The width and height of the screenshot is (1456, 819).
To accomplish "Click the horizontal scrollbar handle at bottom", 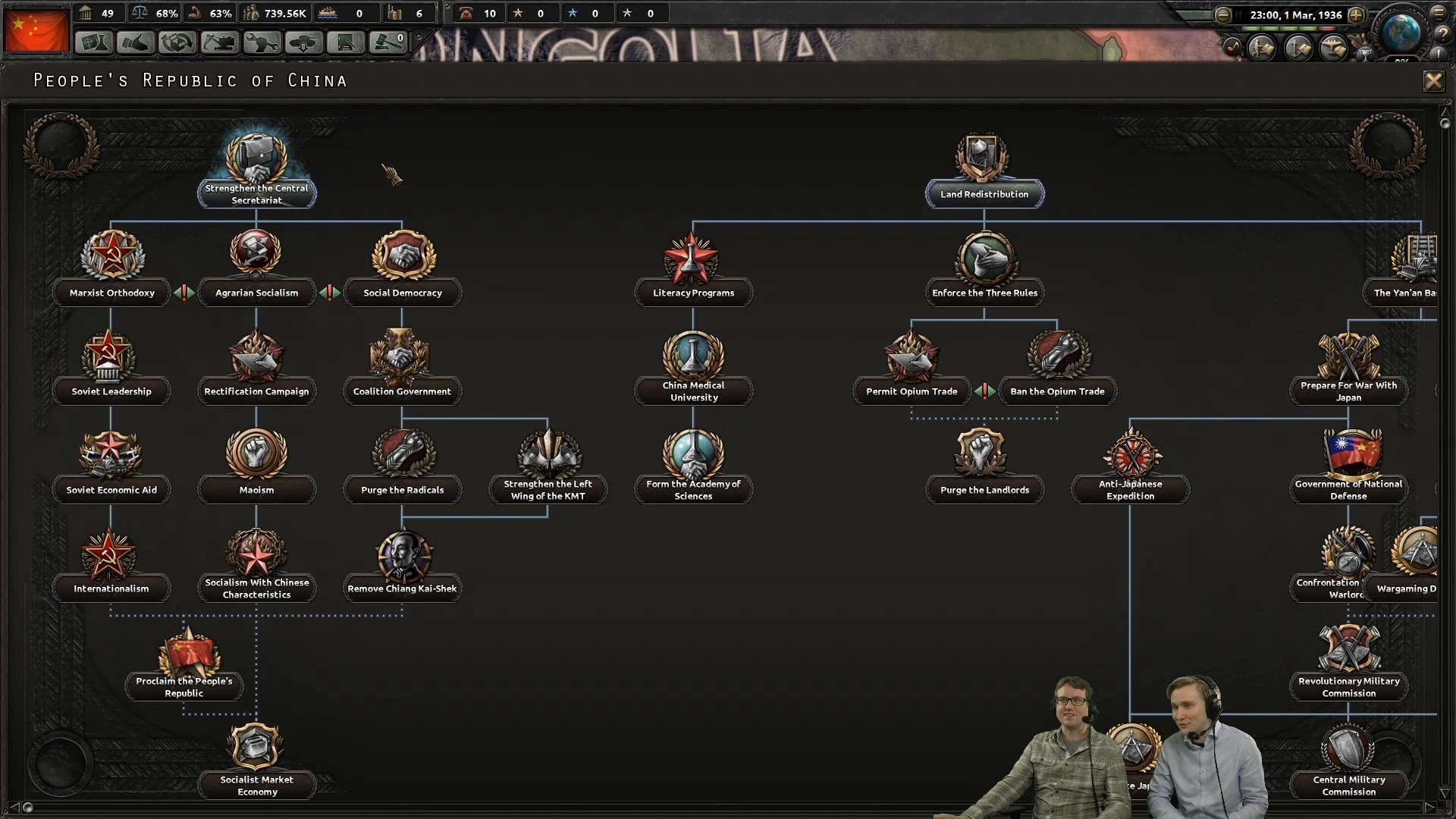I will (28, 808).
